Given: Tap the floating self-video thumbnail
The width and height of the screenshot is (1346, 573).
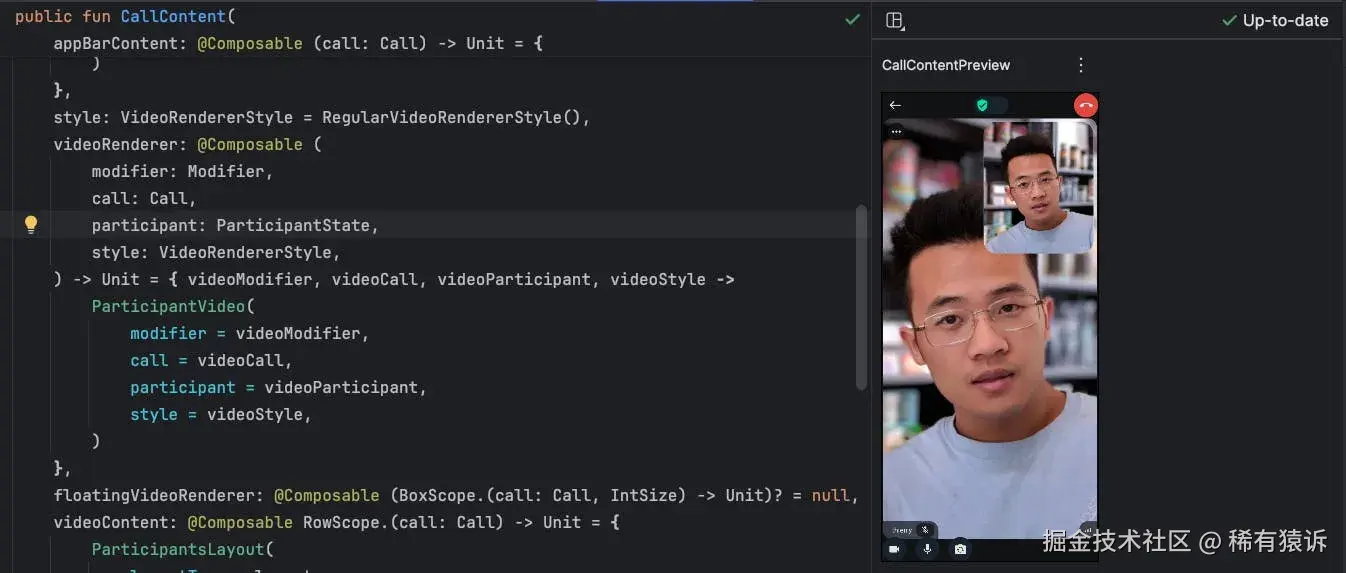Looking at the screenshot, I should 1039,187.
